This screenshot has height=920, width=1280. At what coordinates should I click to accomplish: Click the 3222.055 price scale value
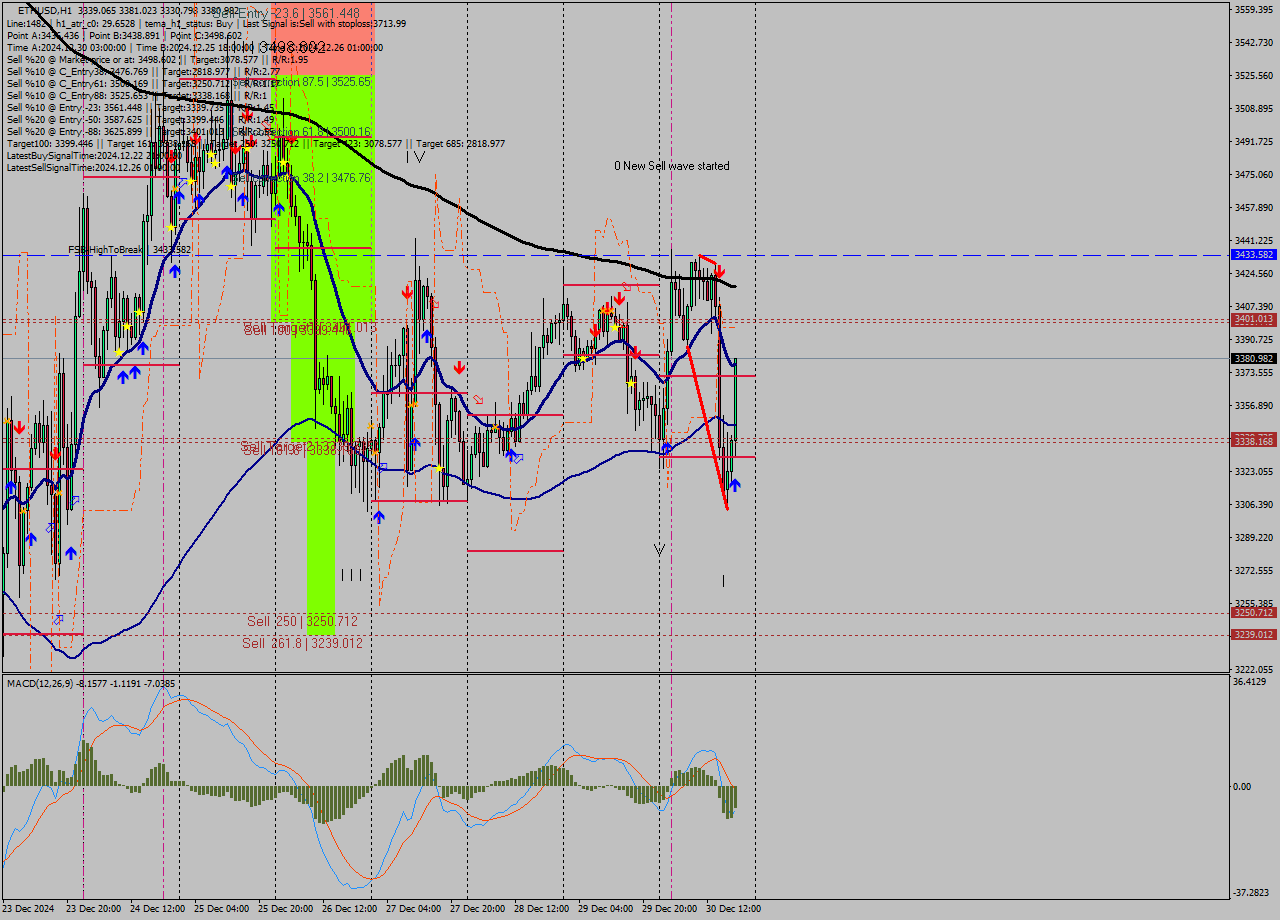click(1254, 669)
